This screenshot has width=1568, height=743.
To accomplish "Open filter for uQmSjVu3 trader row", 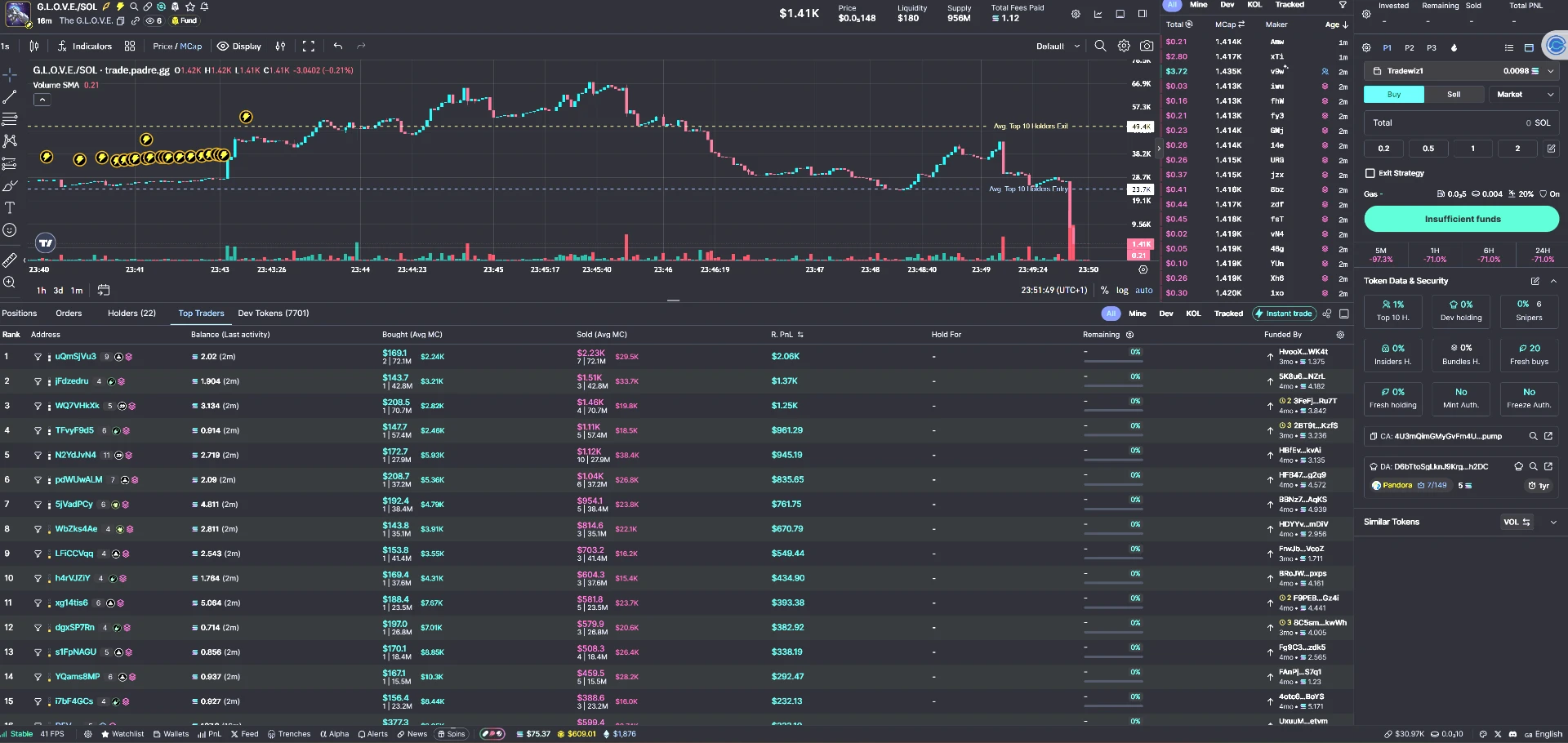I will (x=38, y=357).
